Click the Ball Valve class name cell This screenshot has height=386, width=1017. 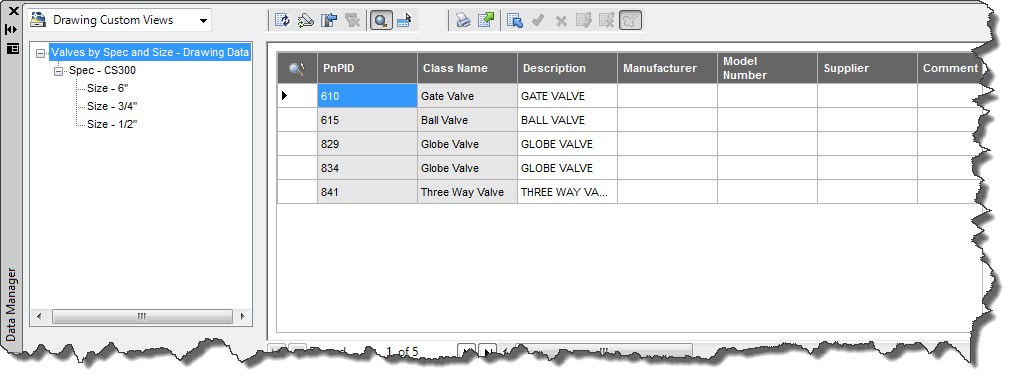click(468, 120)
